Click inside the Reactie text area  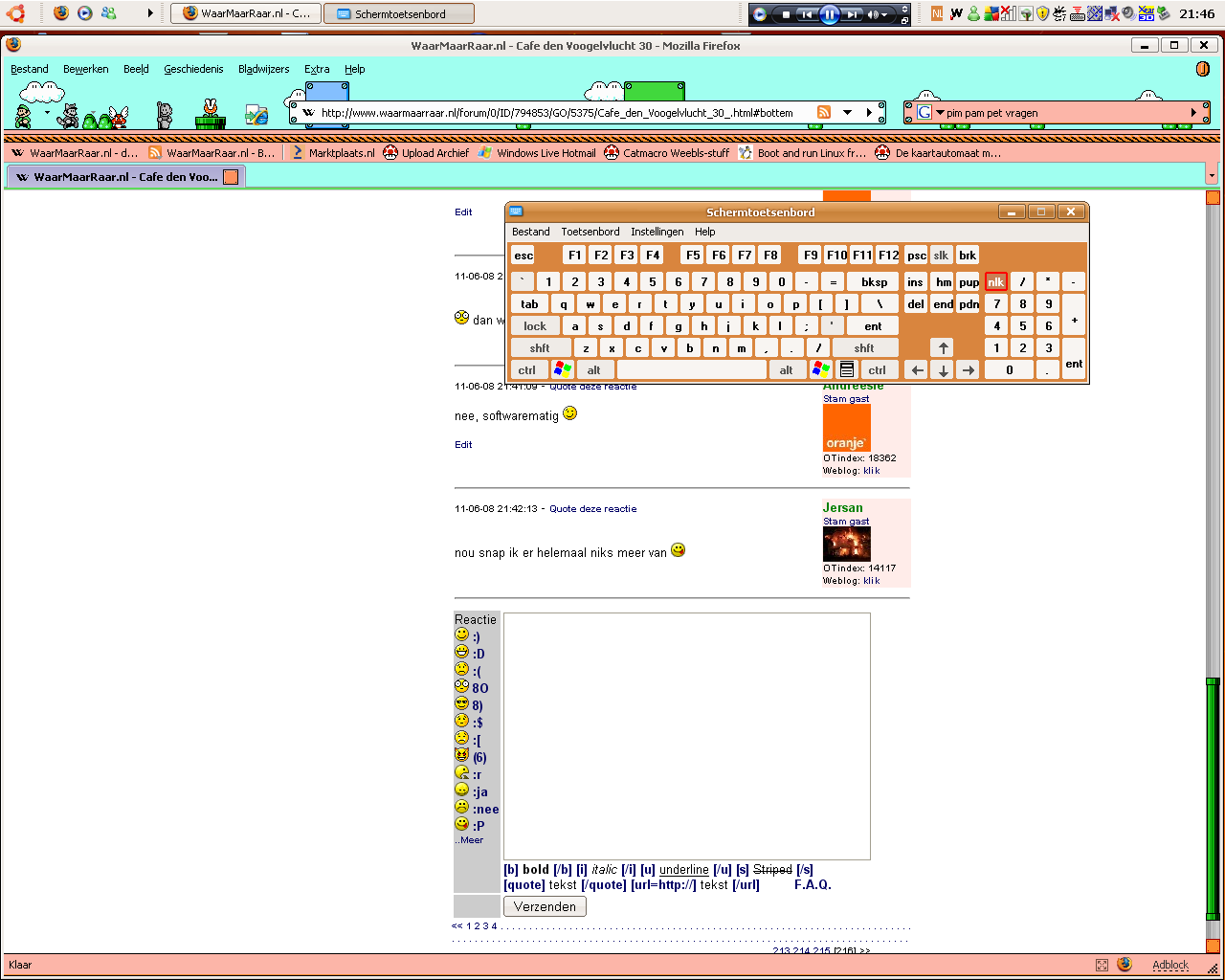click(686, 736)
